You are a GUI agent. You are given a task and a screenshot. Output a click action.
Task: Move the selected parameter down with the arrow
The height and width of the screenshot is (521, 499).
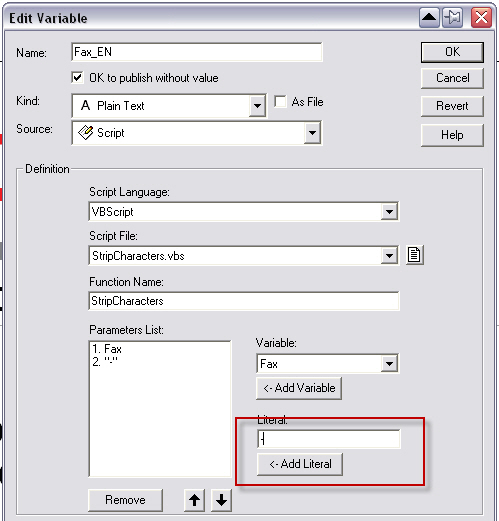pos(221,500)
